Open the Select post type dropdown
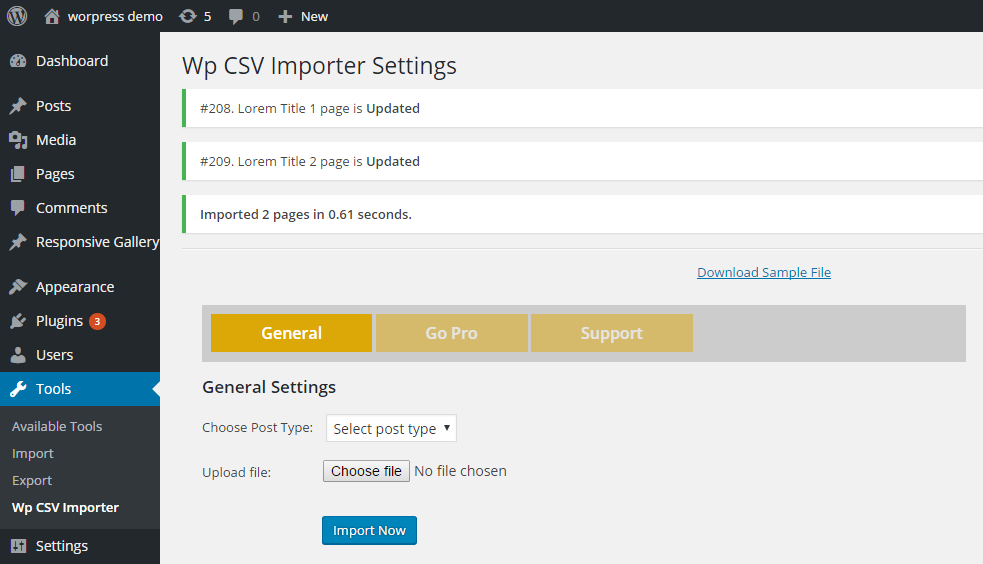 pyautogui.click(x=391, y=428)
